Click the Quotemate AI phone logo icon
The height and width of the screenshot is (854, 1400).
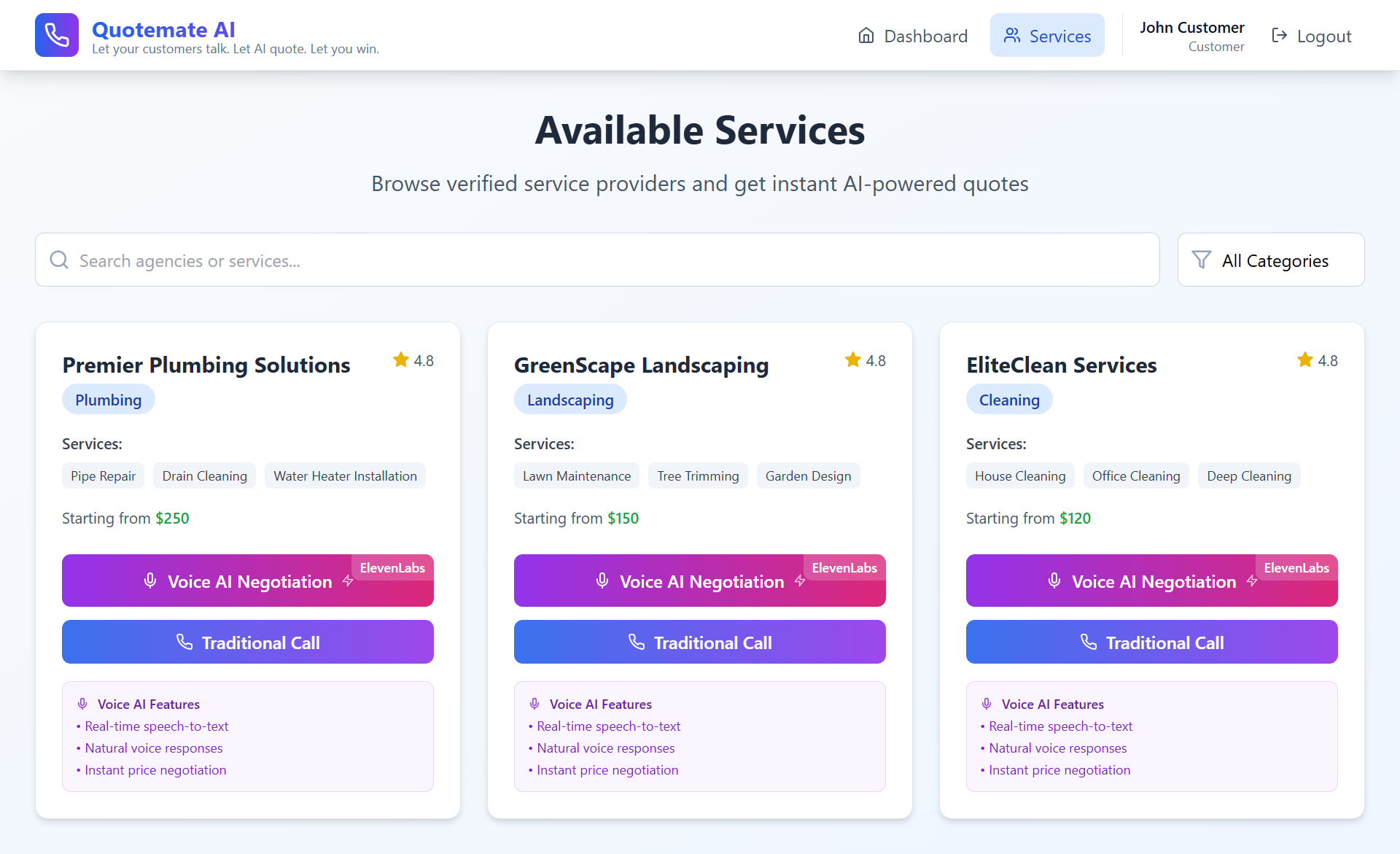[57, 35]
